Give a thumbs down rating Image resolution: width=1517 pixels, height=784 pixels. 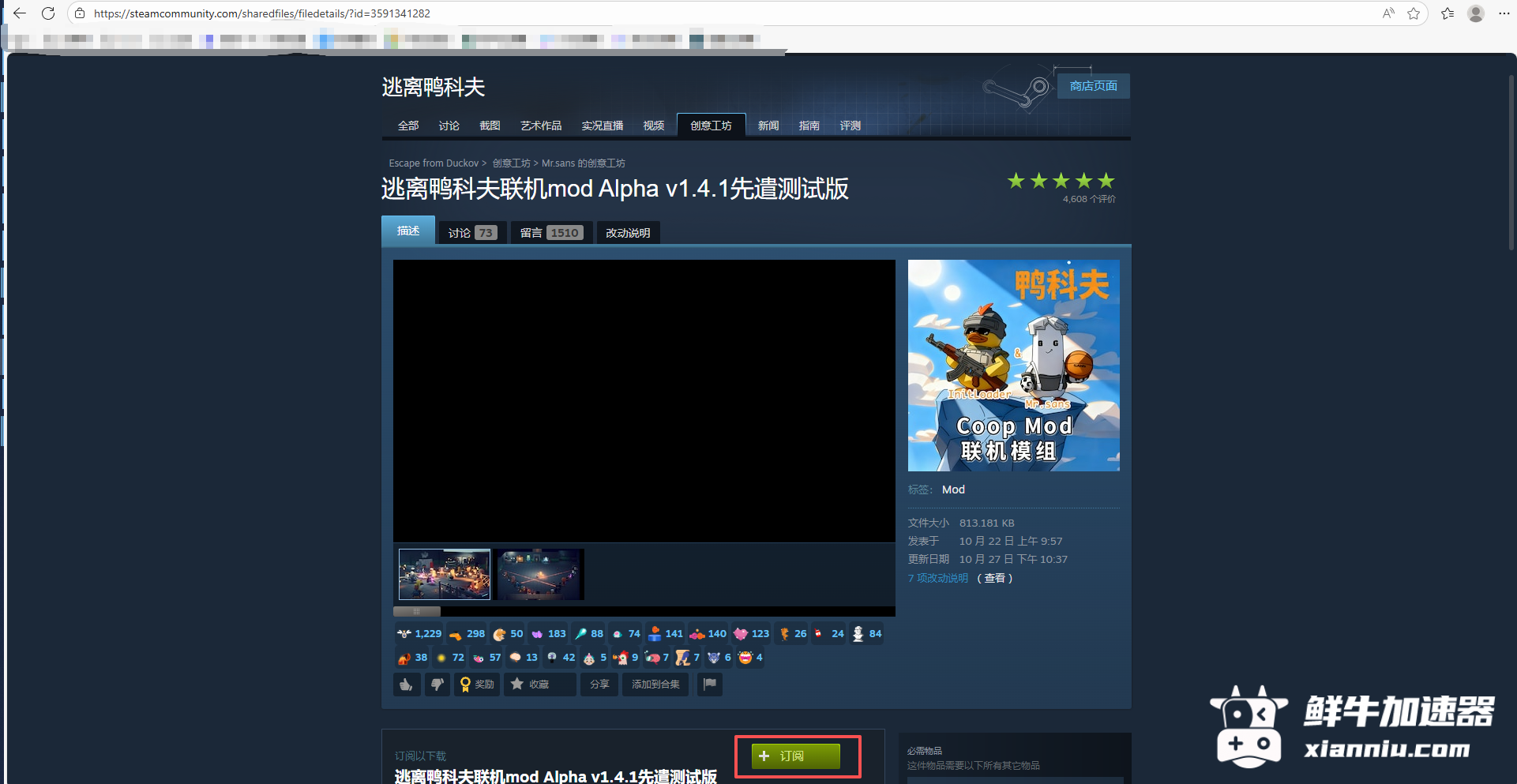[437, 684]
